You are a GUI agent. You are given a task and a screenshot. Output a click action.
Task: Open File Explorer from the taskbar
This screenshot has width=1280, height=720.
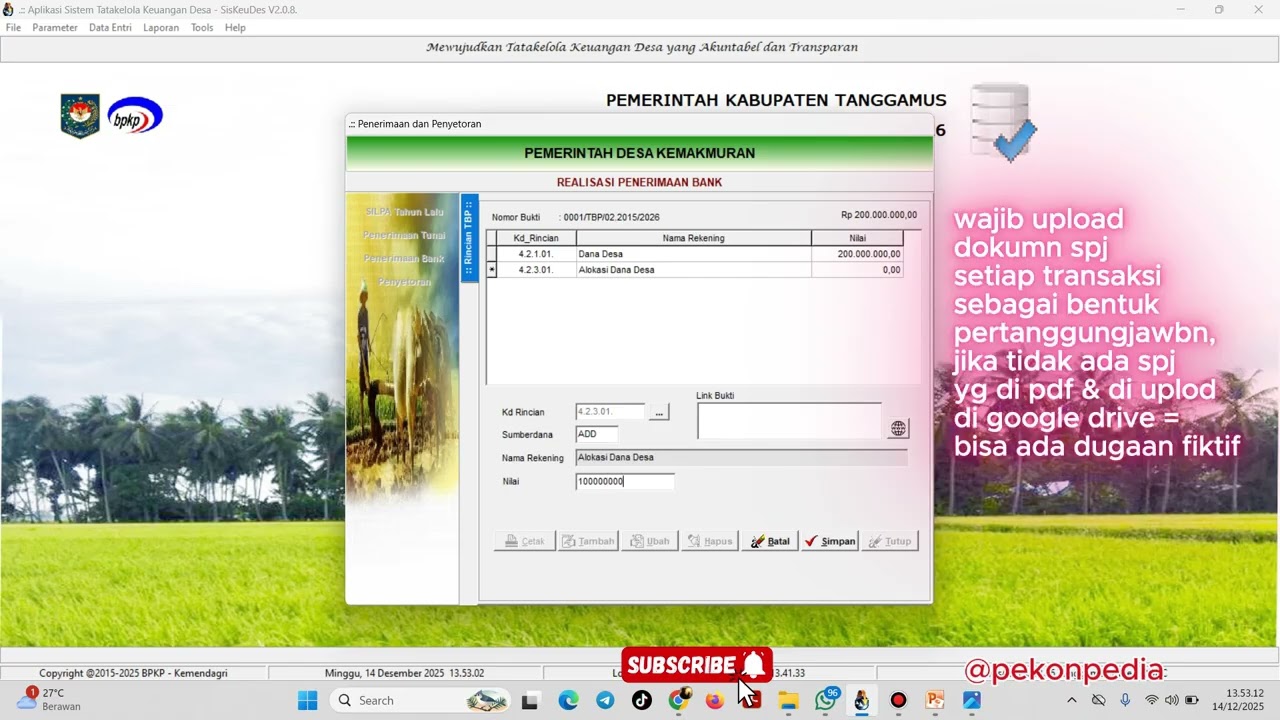point(788,700)
